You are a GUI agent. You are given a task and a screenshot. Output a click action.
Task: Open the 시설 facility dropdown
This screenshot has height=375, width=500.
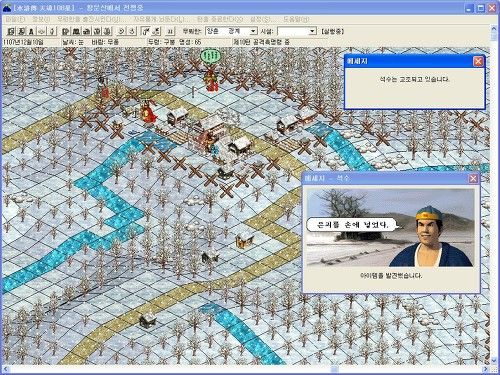tap(312, 31)
